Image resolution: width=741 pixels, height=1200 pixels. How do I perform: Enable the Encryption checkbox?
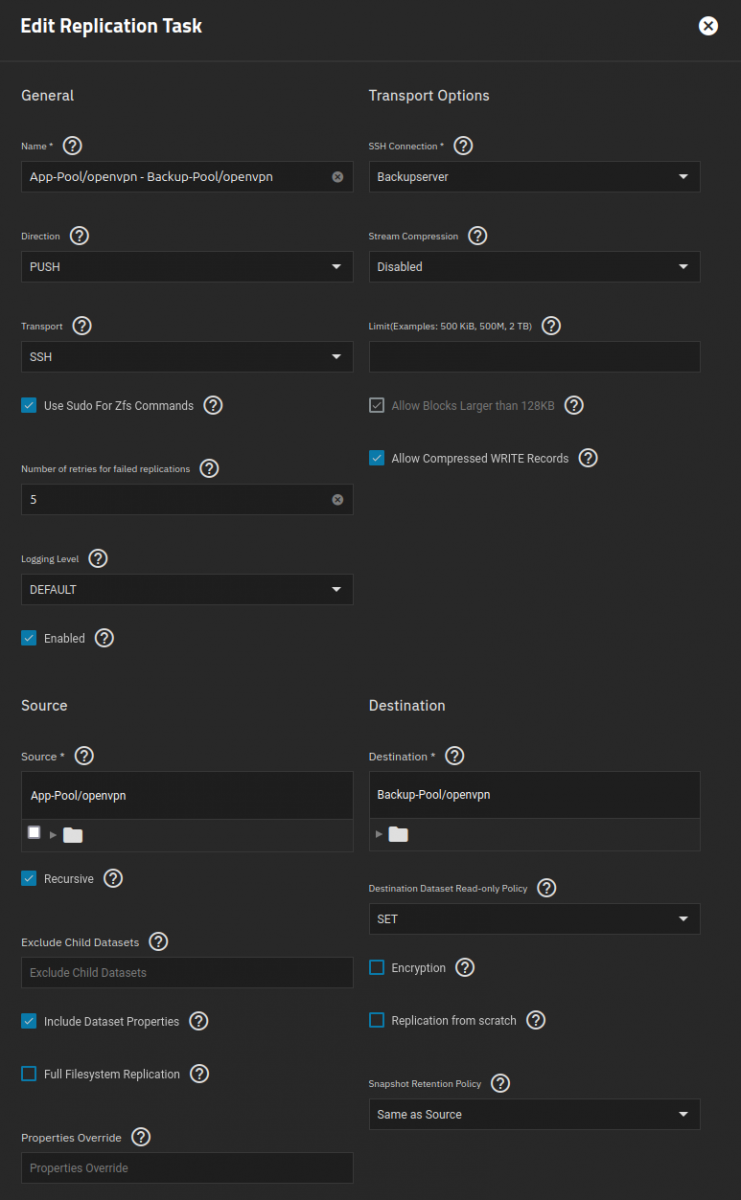point(377,967)
